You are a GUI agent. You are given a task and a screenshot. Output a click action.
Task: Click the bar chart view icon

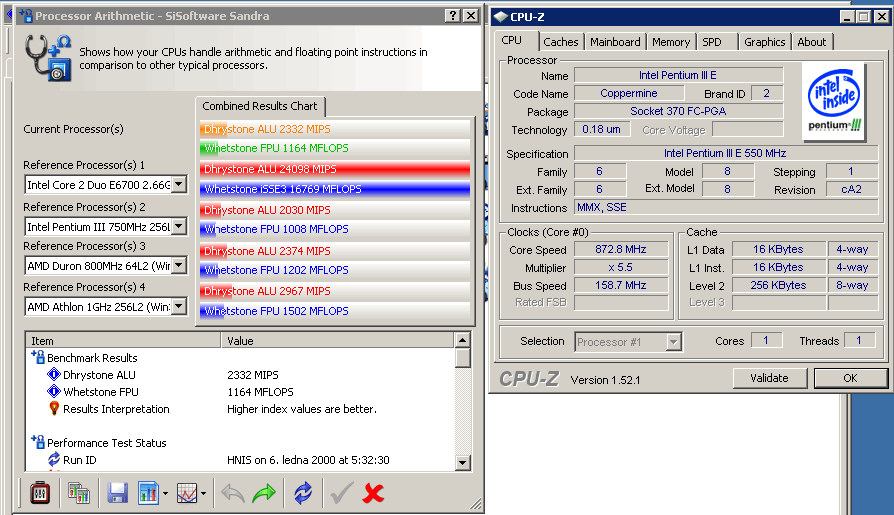point(148,492)
